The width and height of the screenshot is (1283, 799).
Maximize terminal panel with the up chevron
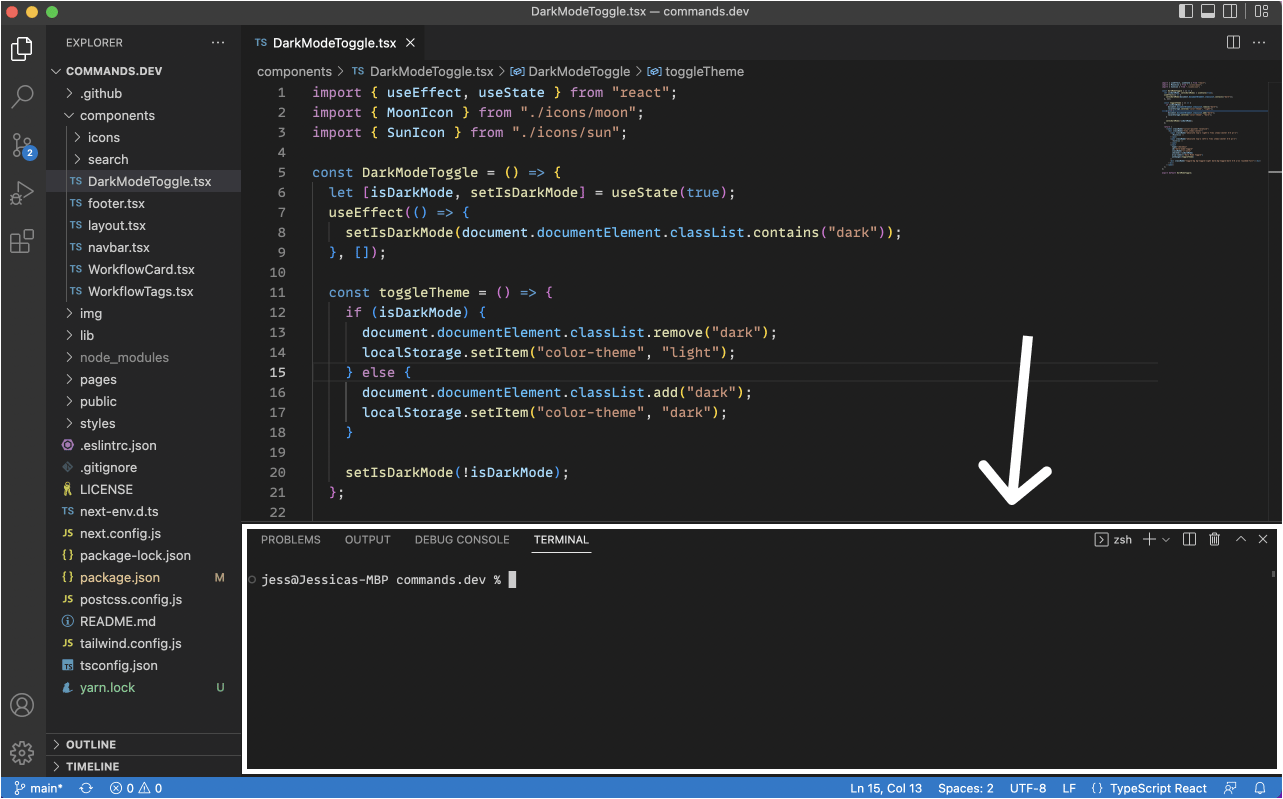[x=1240, y=539]
